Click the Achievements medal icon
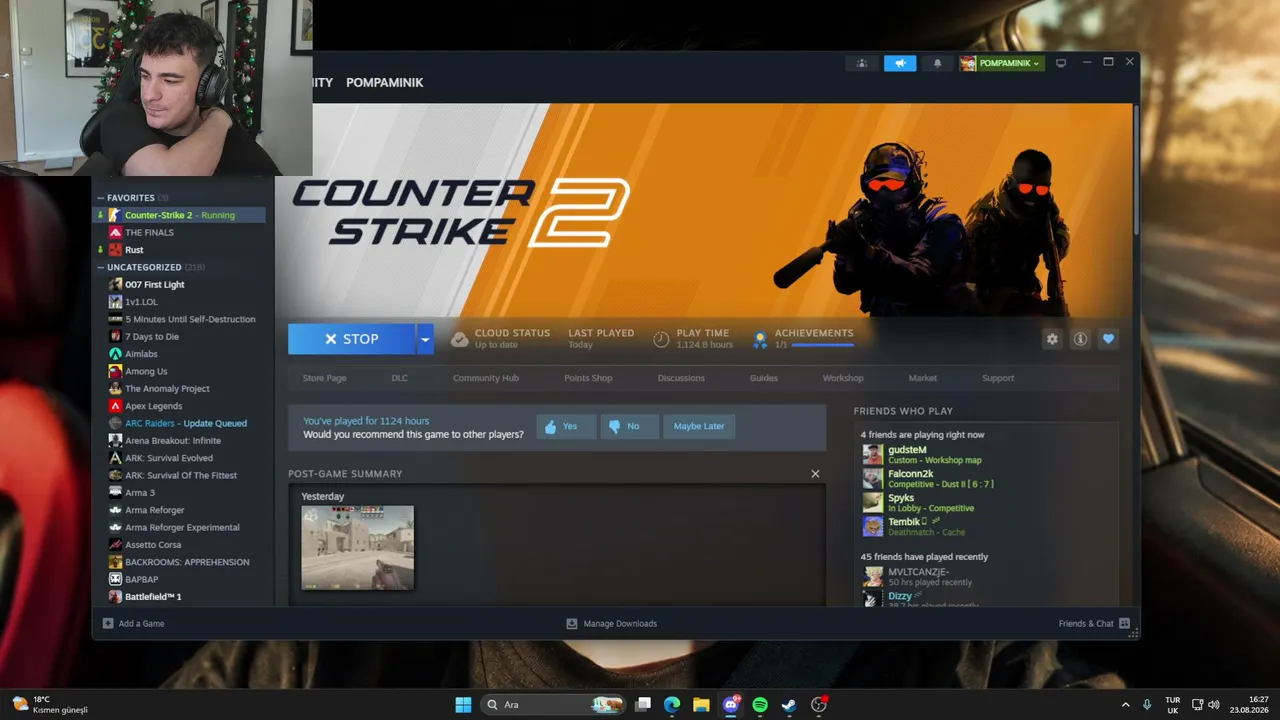1280x720 pixels. [x=760, y=339]
